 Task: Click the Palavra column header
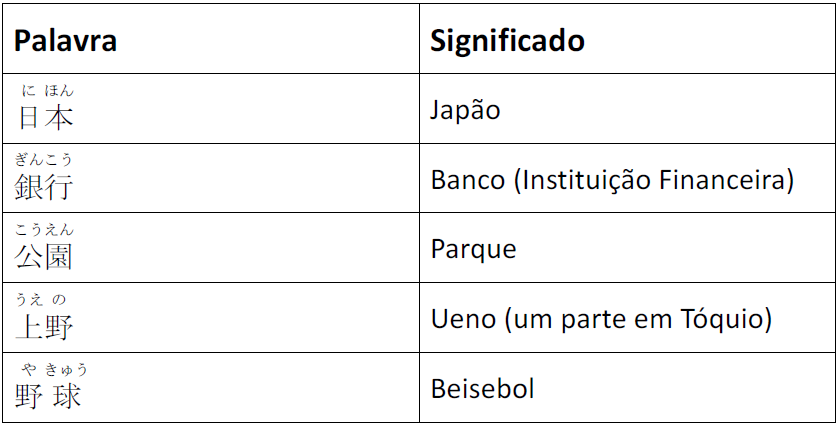click(65, 41)
